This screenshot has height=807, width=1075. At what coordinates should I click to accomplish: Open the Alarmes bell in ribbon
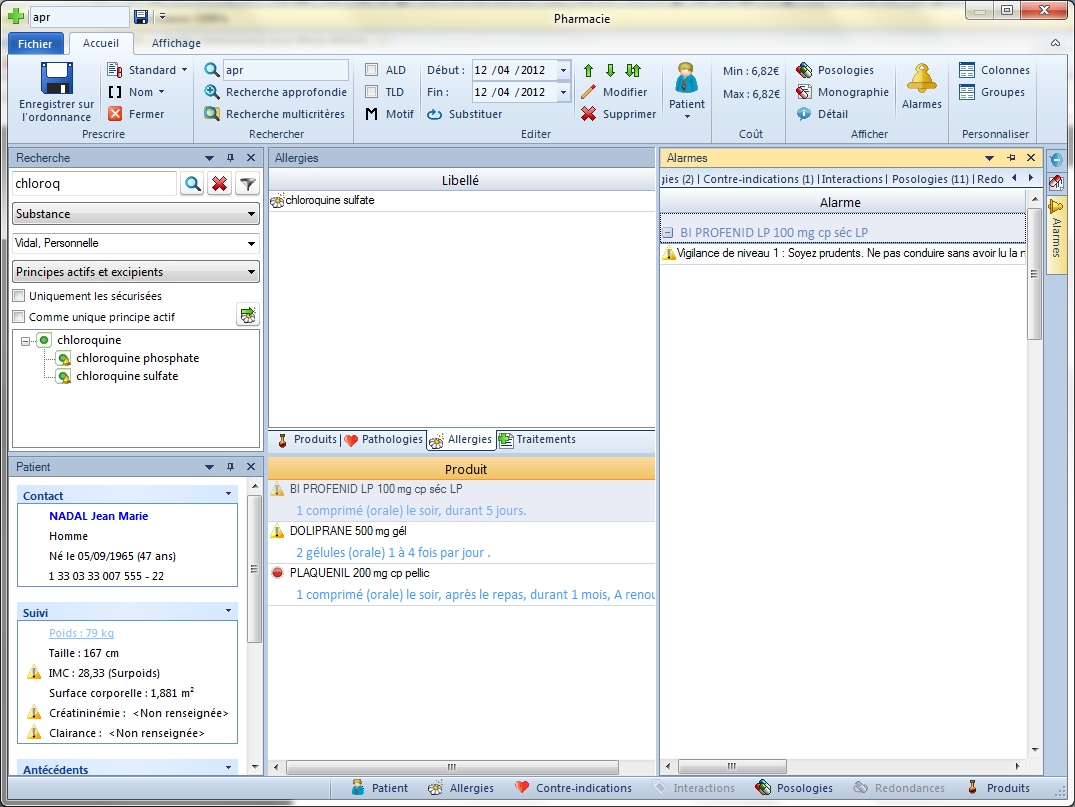point(921,79)
